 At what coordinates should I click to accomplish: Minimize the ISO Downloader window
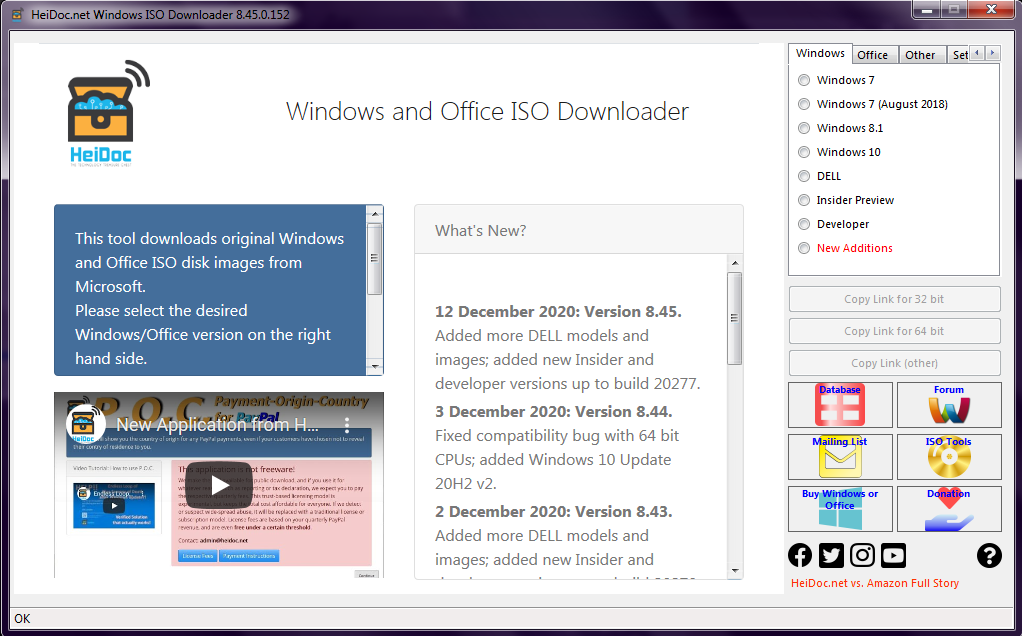[926, 9]
